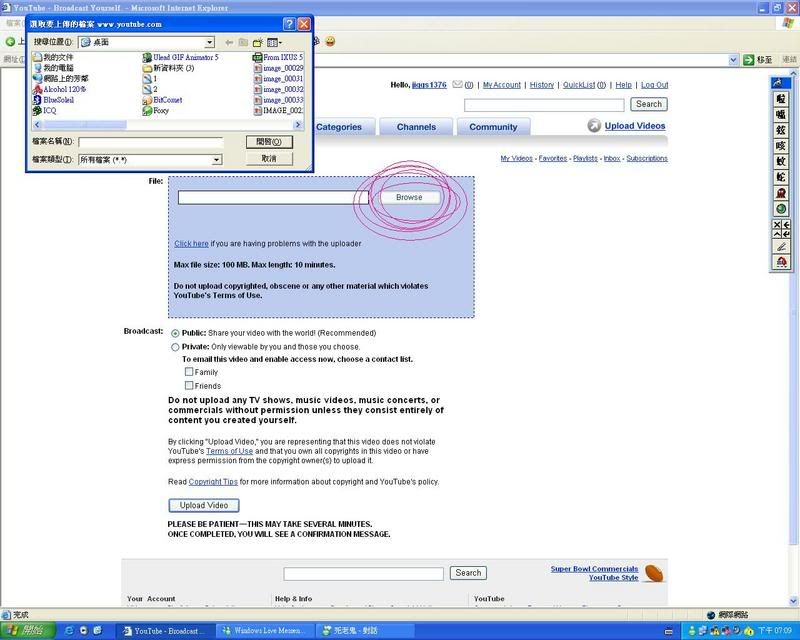The height and width of the screenshot is (640, 800).
Task: Click the 取消 cancel button in dialog
Action: click(269, 159)
